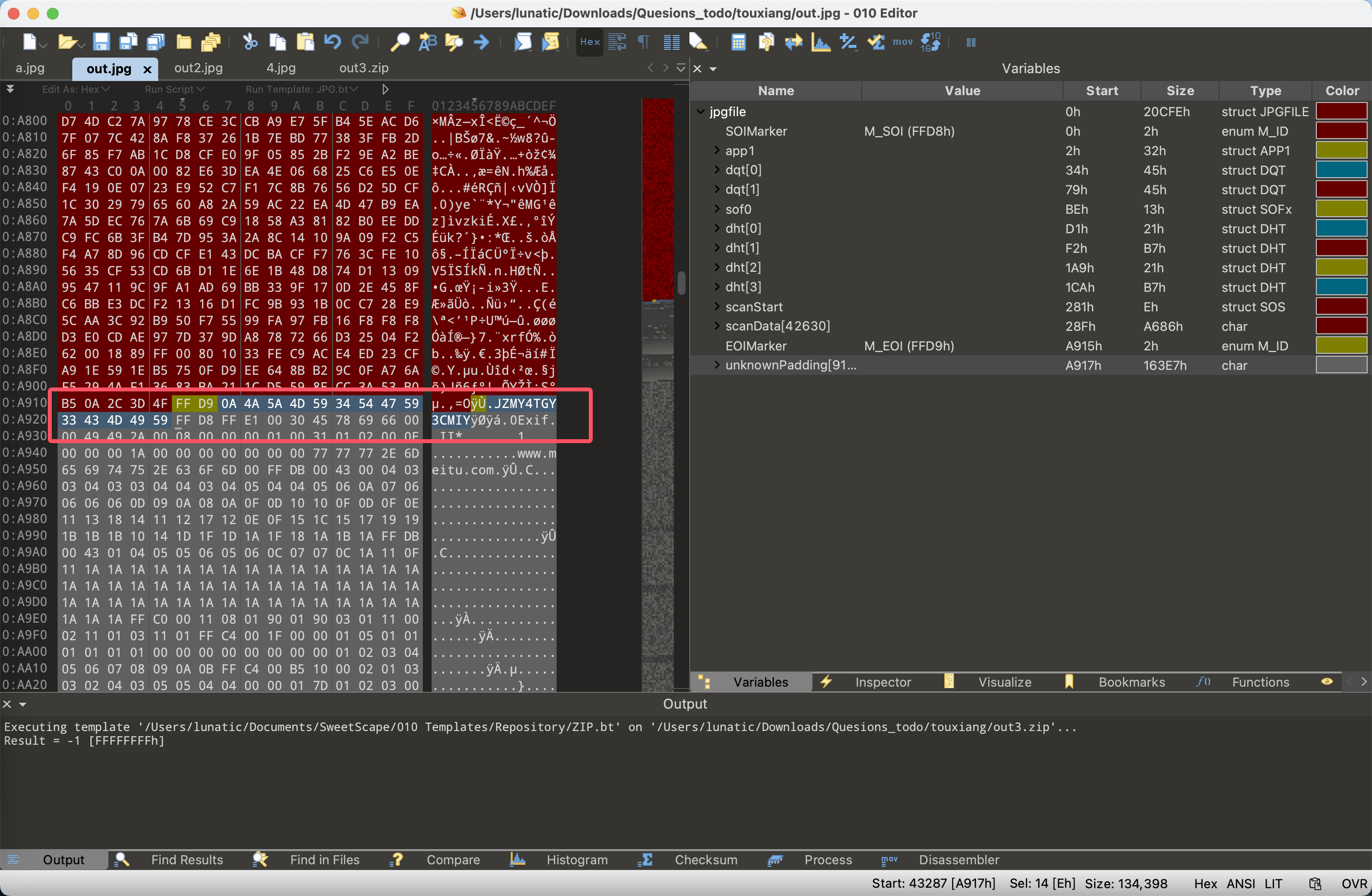
Task: Click the Compare Files arrows icon
Action: pos(793,42)
